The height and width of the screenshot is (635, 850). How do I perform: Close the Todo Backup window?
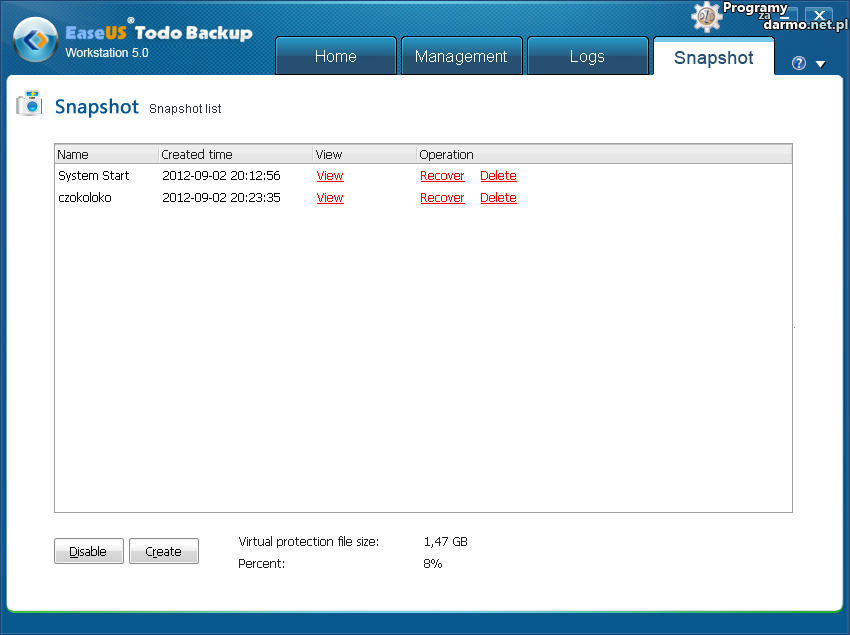point(819,16)
